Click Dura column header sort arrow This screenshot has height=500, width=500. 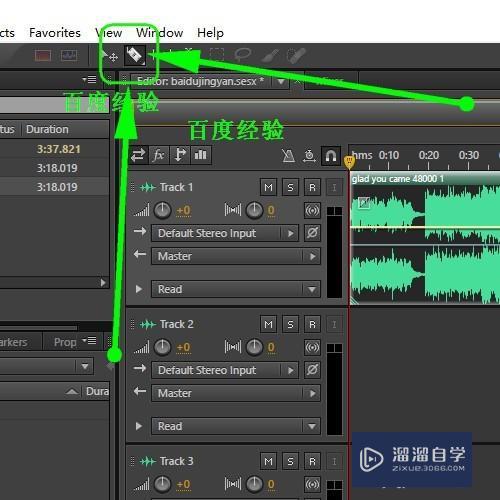[72, 391]
